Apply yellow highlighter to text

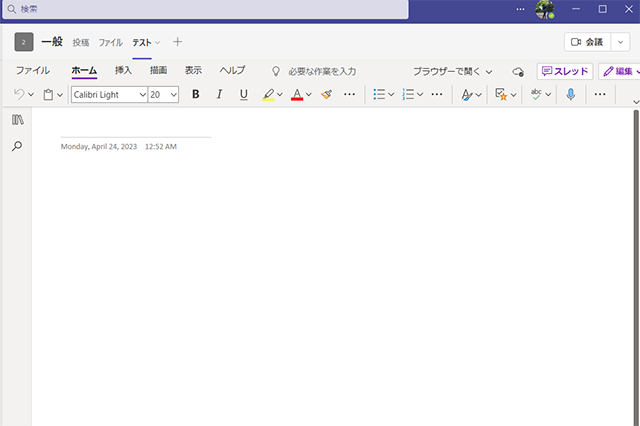pyautogui.click(x=267, y=95)
